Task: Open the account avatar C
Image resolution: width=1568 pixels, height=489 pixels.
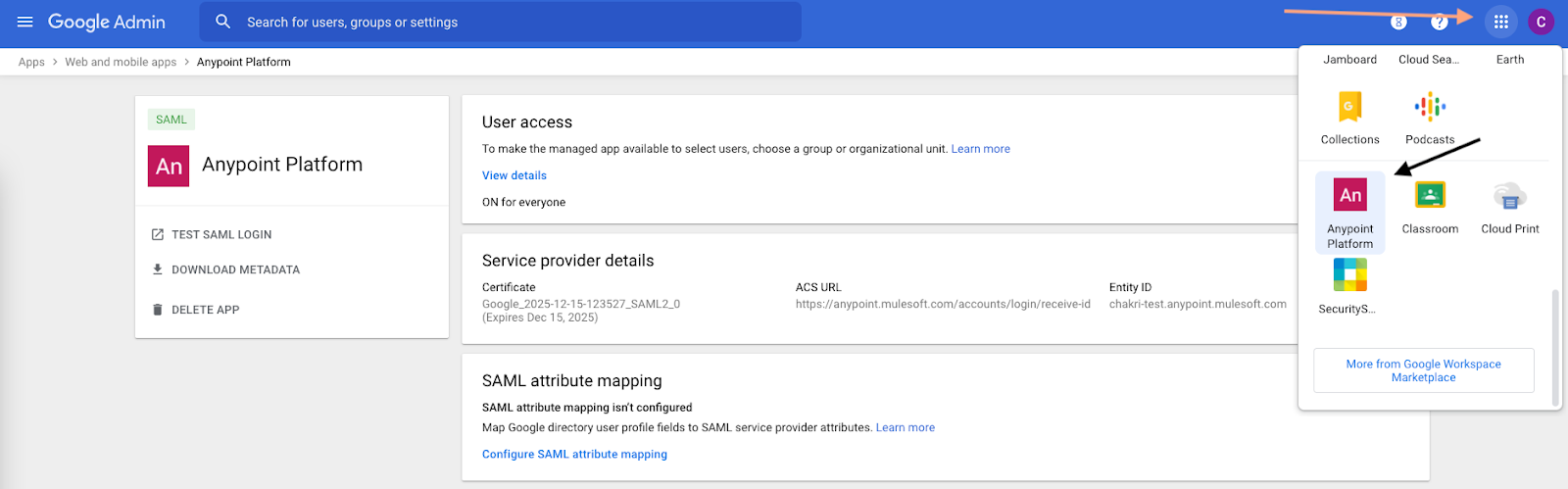Action: pyautogui.click(x=1541, y=22)
